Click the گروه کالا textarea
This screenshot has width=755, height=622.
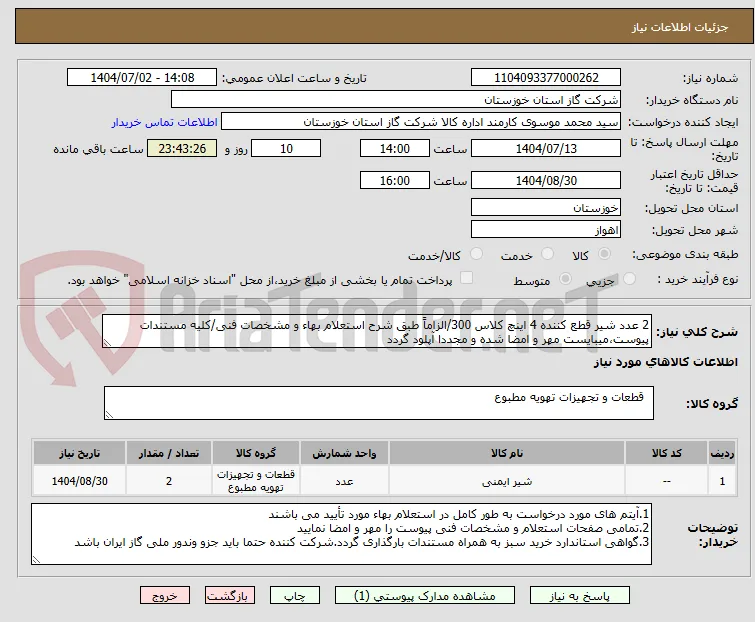click(x=378, y=403)
